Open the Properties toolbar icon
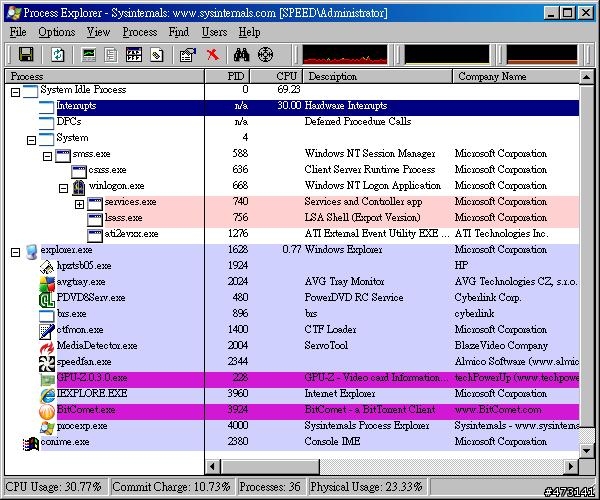This screenshot has width=600, height=500. 187,54
